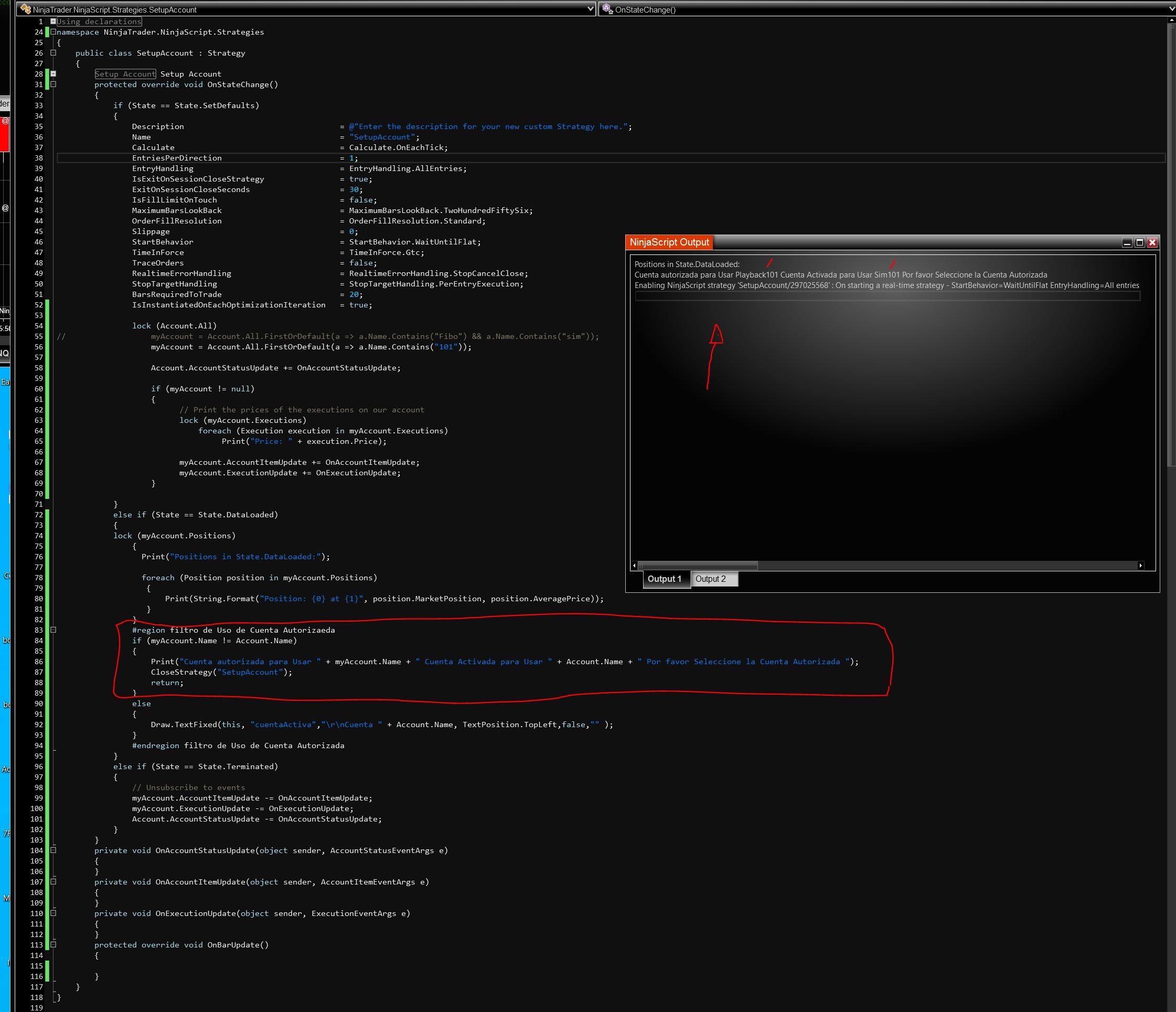Expand the 'Using declarations' region
The image size is (1176, 1012).
pyautogui.click(x=54, y=22)
